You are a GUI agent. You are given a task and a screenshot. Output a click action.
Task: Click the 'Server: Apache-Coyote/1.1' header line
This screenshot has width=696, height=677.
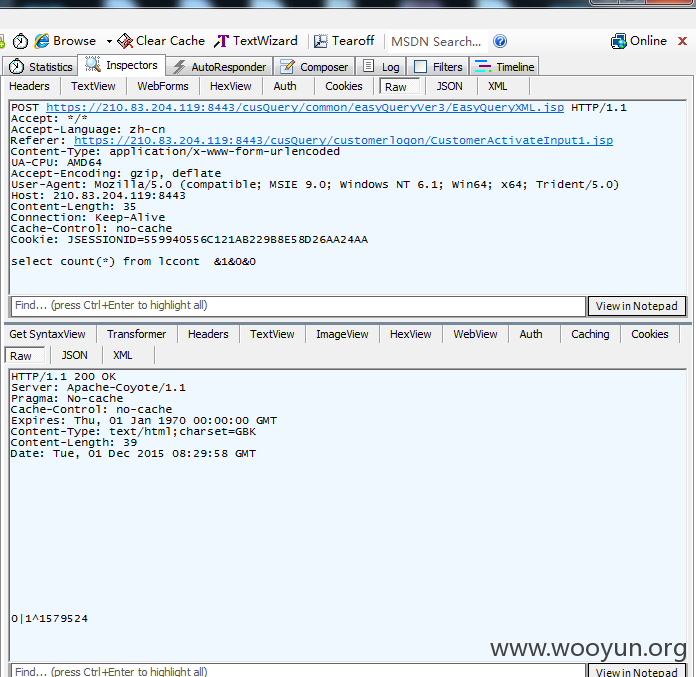coord(98,388)
